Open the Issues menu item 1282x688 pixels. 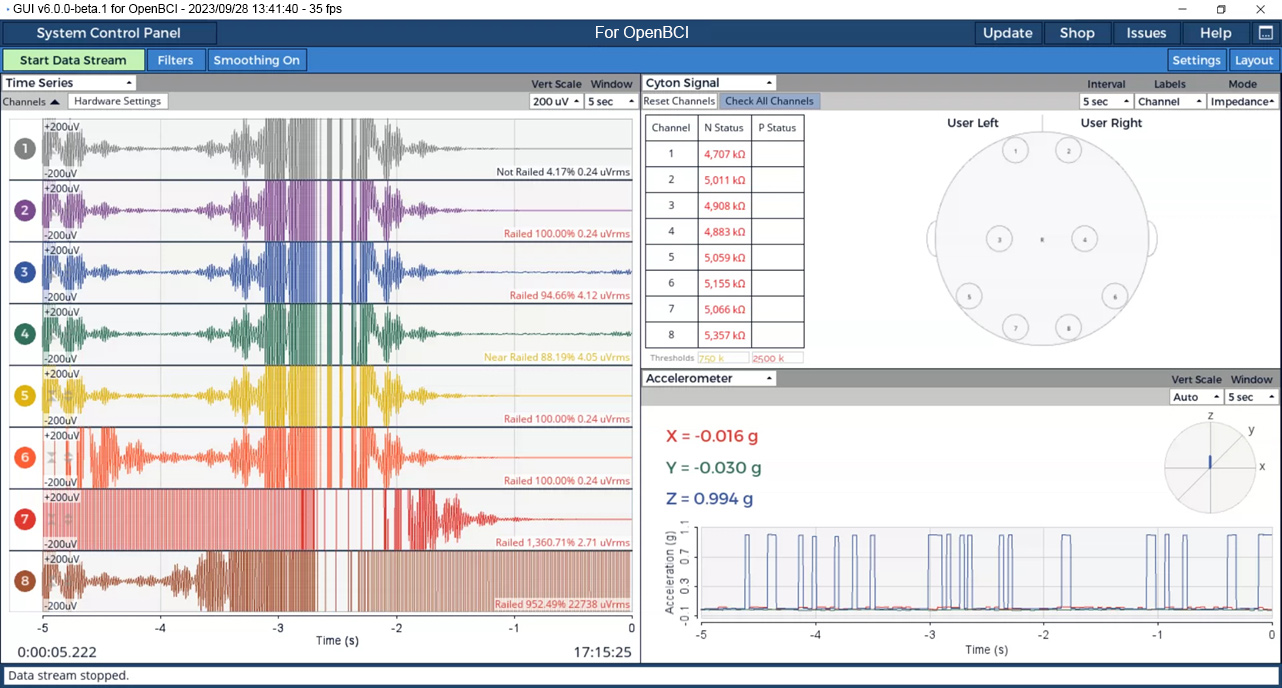[x=1146, y=33]
